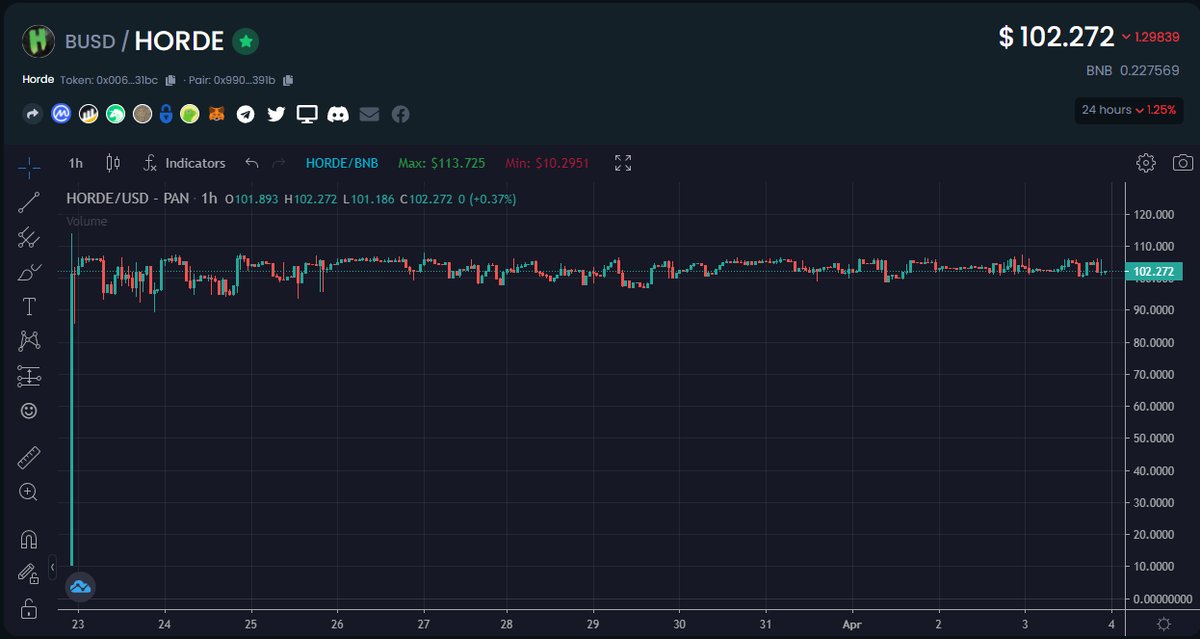Select the long position prediction tool

[x=29, y=376]
